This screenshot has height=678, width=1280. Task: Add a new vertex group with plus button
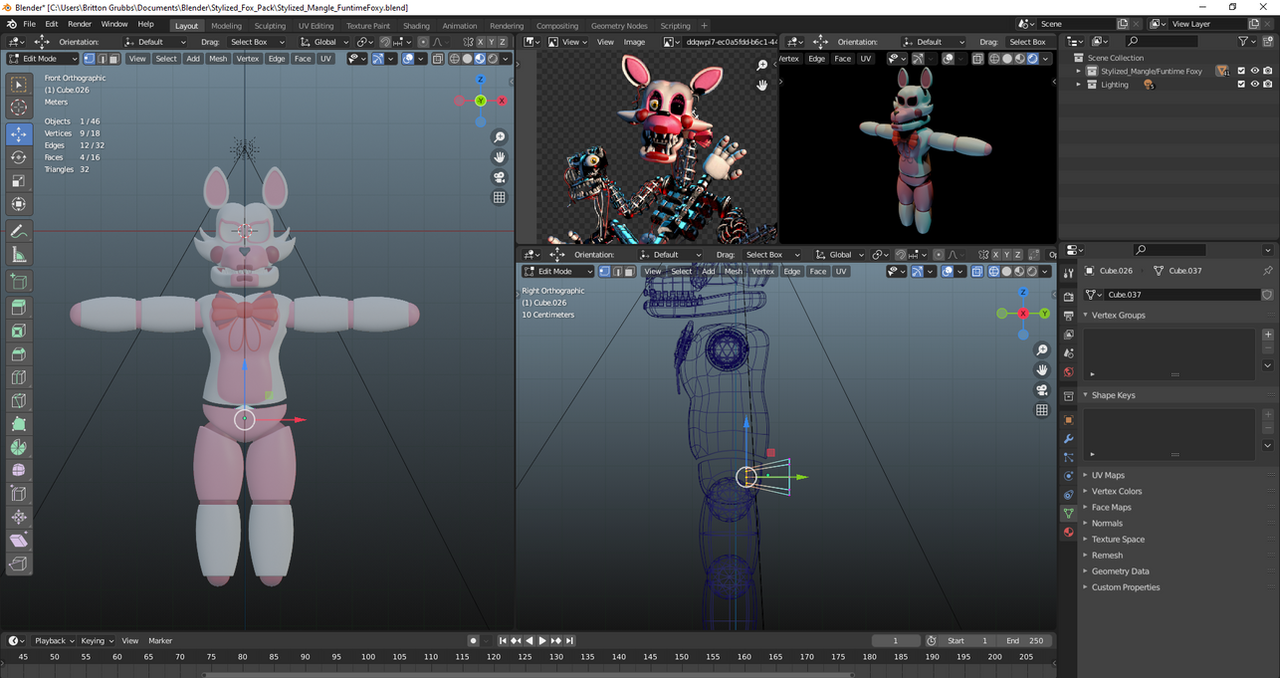(x=1268, y=335)
